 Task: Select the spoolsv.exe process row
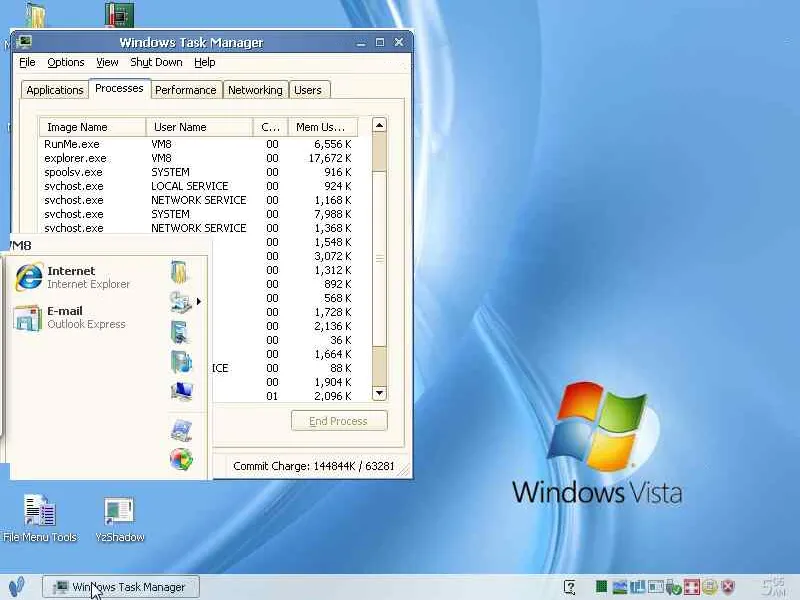point(198,172)
